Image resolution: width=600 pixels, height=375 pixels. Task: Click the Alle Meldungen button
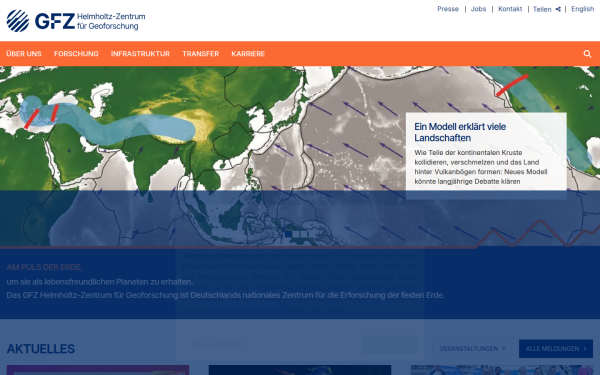556,349
